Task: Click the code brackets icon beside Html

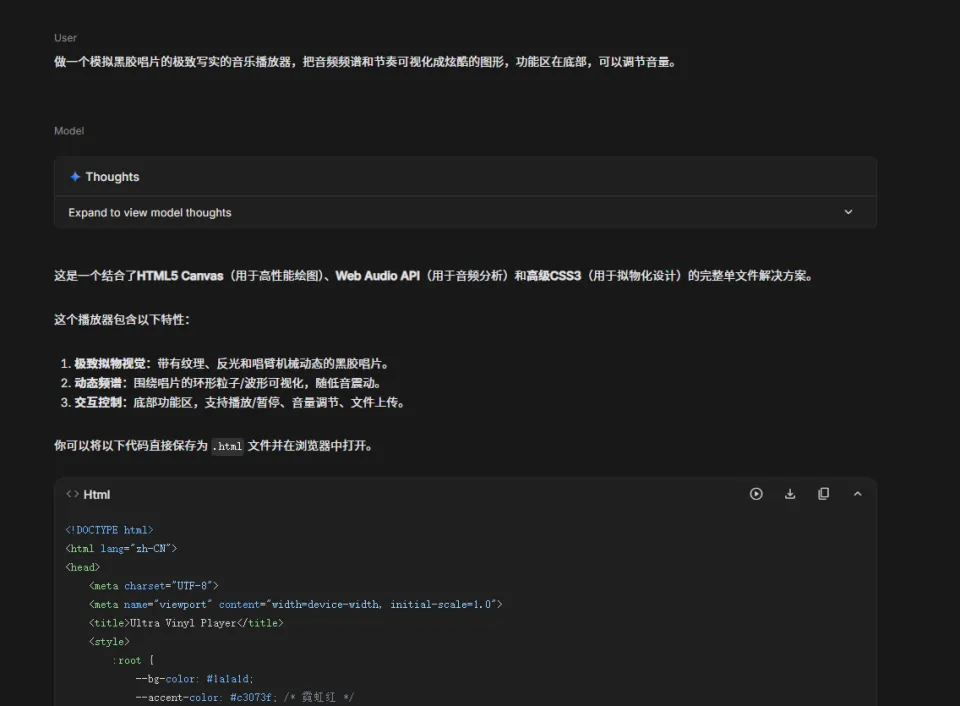Action: click(72, 494)
